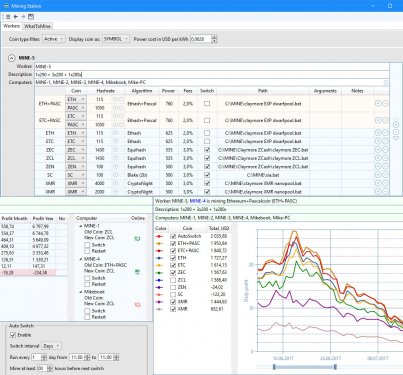Click the Worker name input field
403x375 pixels.
tap(212, 66)
